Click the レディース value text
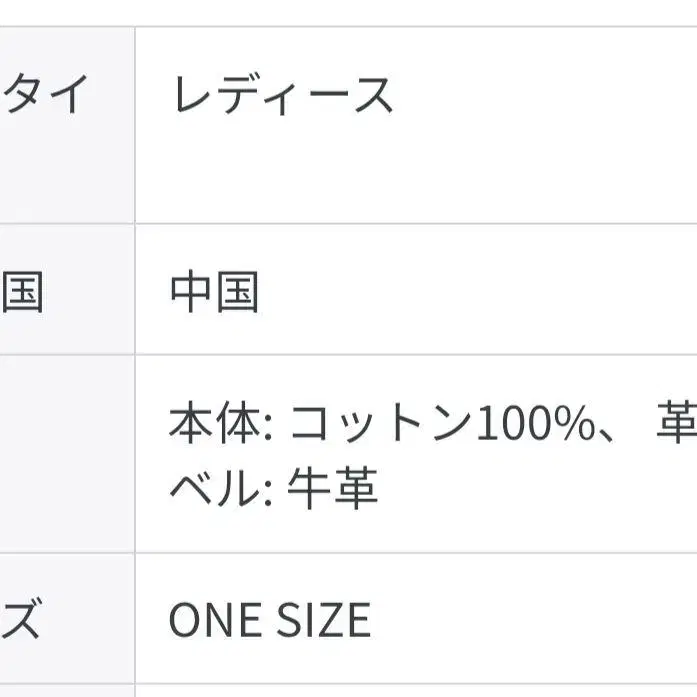697x697 pixels. tap(283, 95)
